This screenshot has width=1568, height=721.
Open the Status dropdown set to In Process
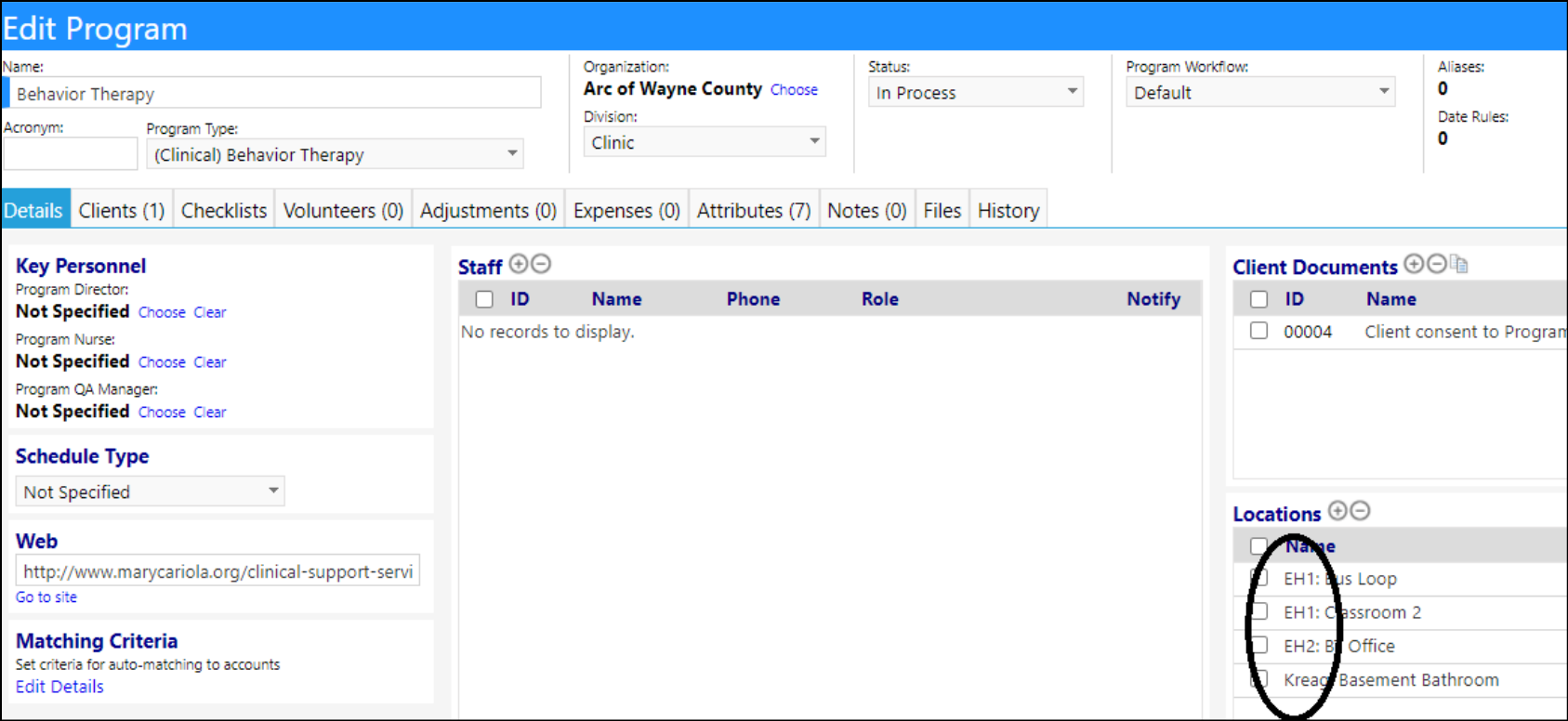[x=976, y=92]
